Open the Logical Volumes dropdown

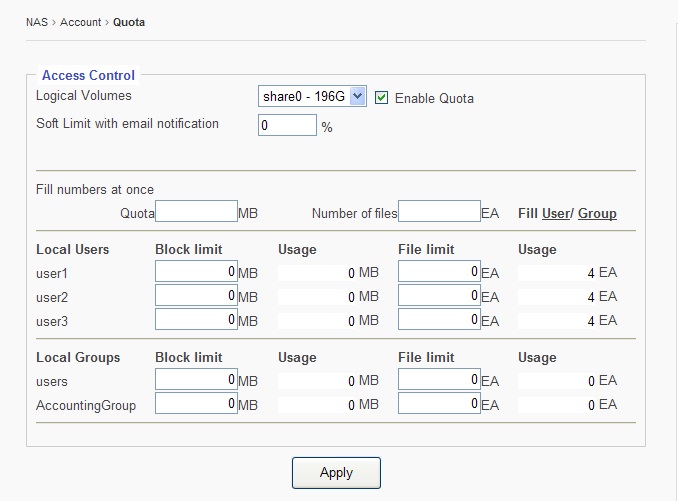coord(313,97)
